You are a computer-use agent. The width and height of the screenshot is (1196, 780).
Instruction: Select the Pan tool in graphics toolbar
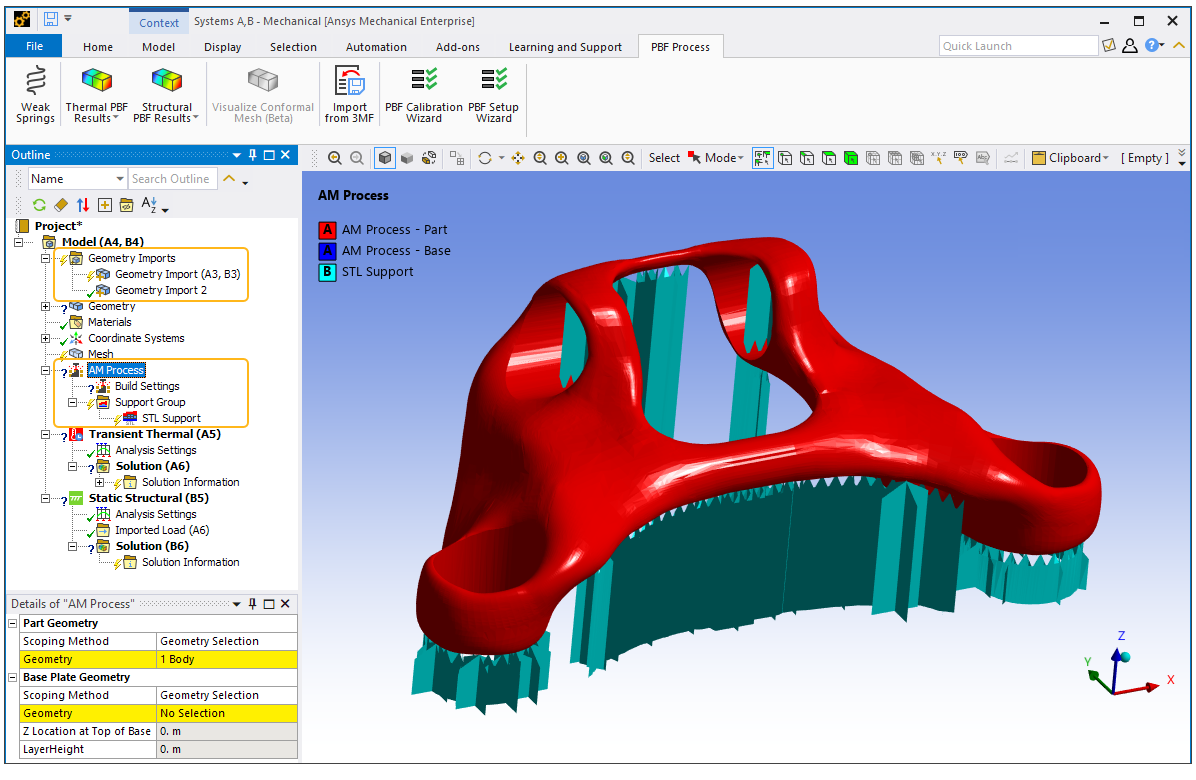click(518, 158)
